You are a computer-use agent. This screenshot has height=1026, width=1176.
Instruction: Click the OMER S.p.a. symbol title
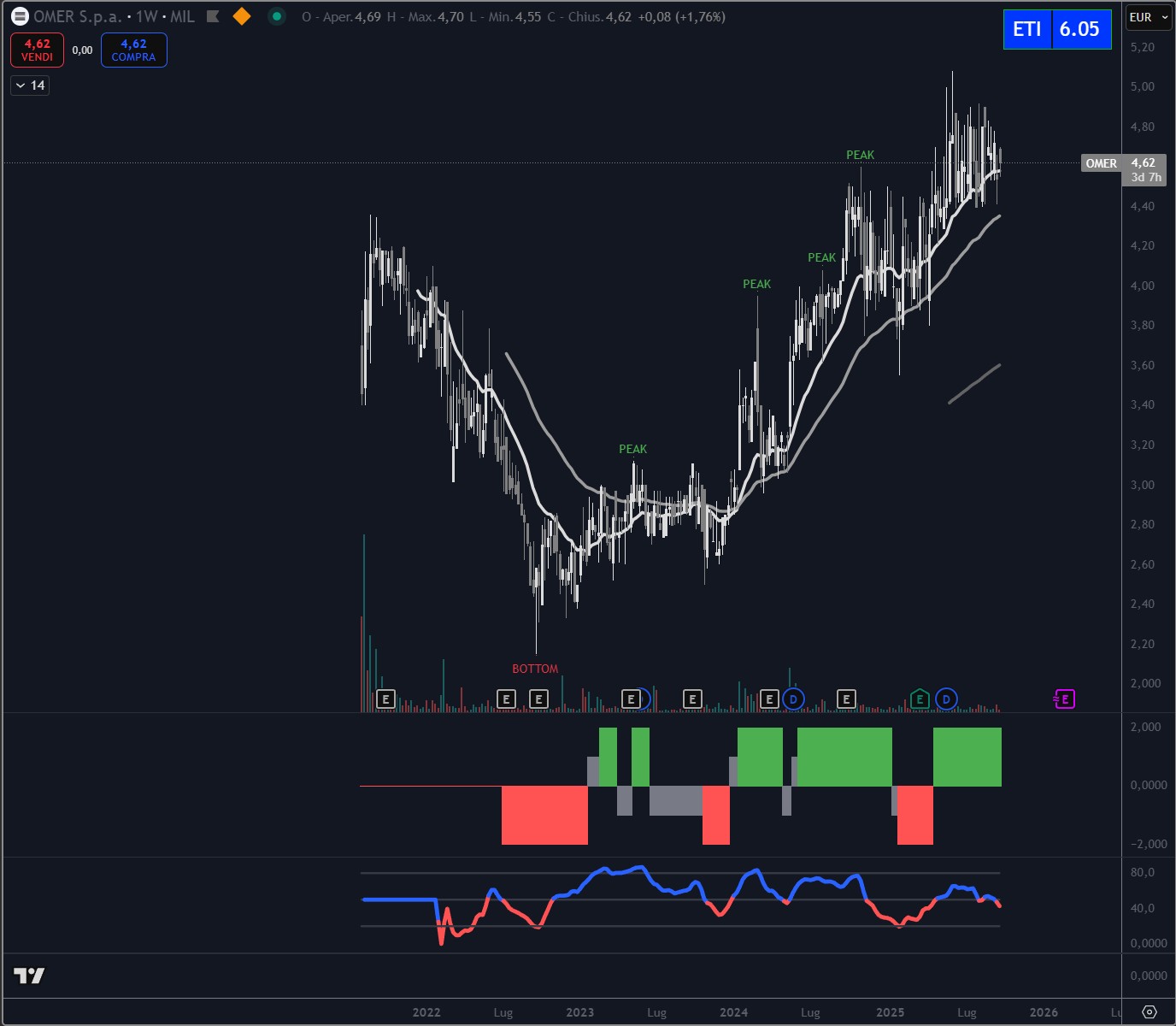(x=77, y=16)
